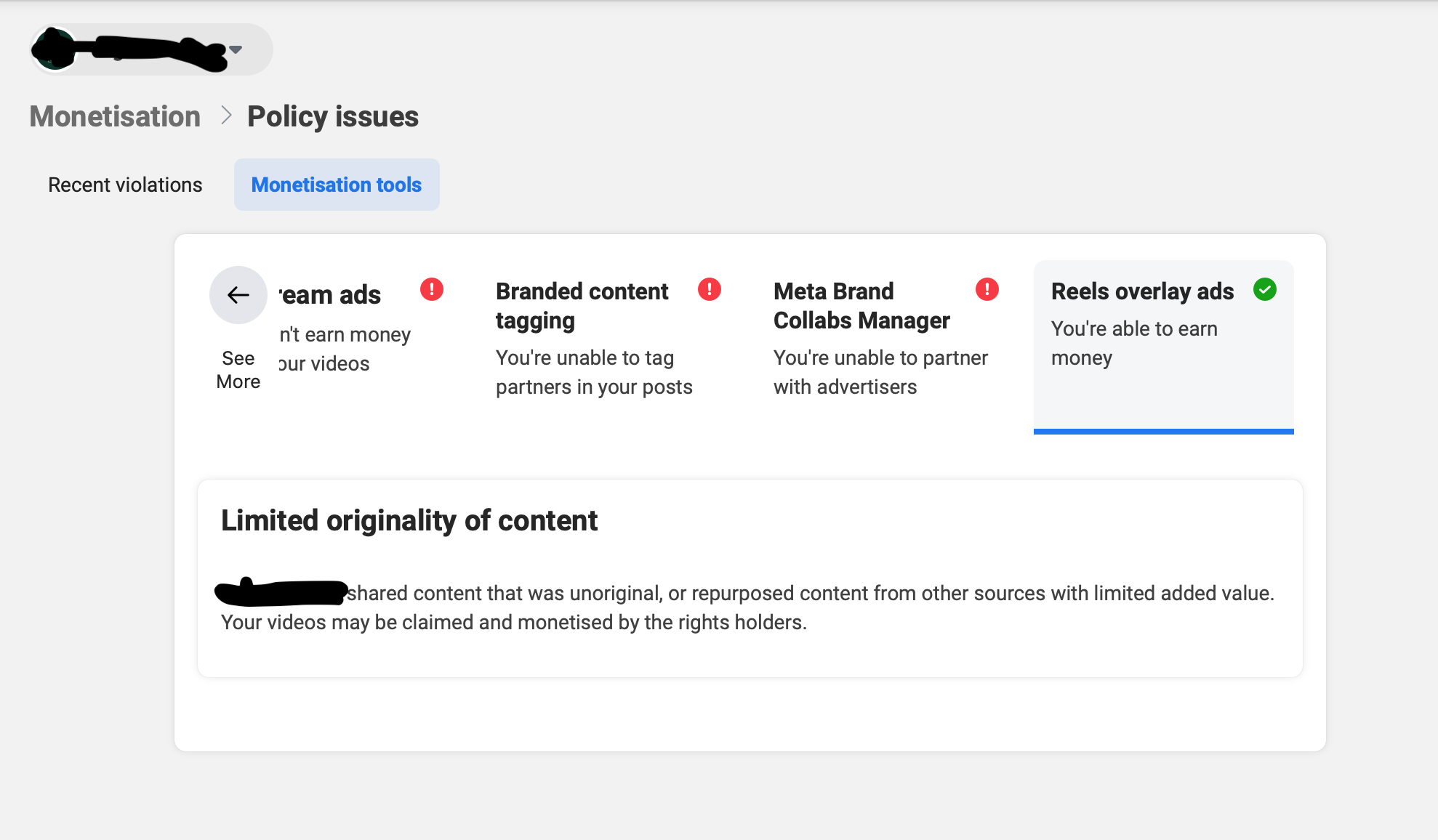Click green checkmark on Reels overlay ads
Screen dimensions: 1438x840
(1264, 289)
